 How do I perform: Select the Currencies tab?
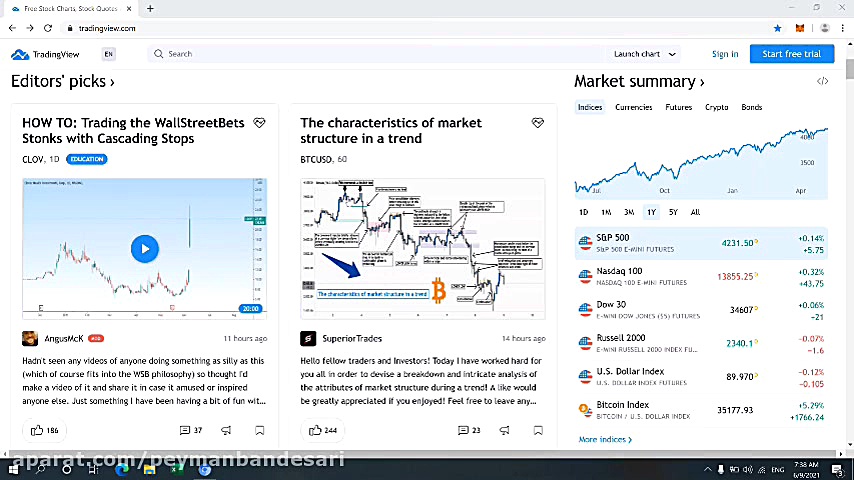pyautogui.click(x=633, y=107)
